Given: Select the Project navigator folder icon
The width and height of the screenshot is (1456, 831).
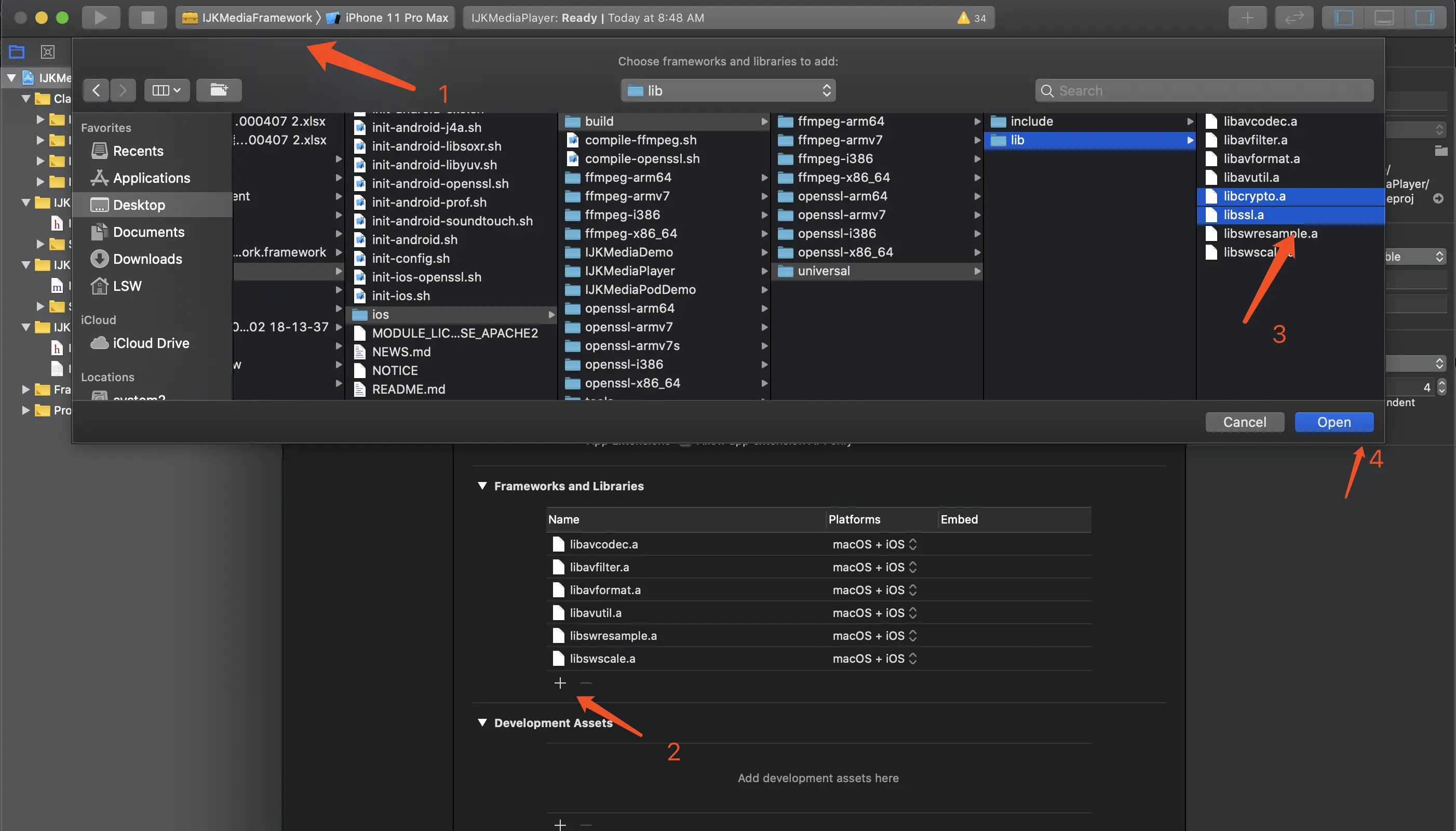Looking at the screenshot, I should point(17,52).
